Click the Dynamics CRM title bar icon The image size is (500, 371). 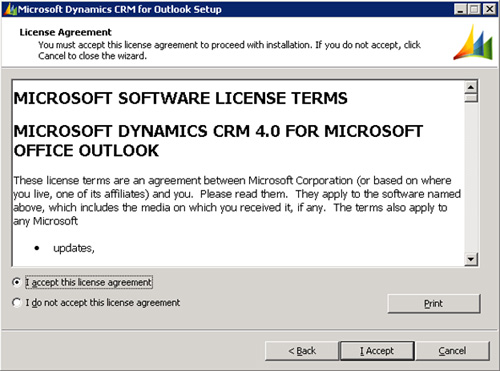tap(10, 9)
